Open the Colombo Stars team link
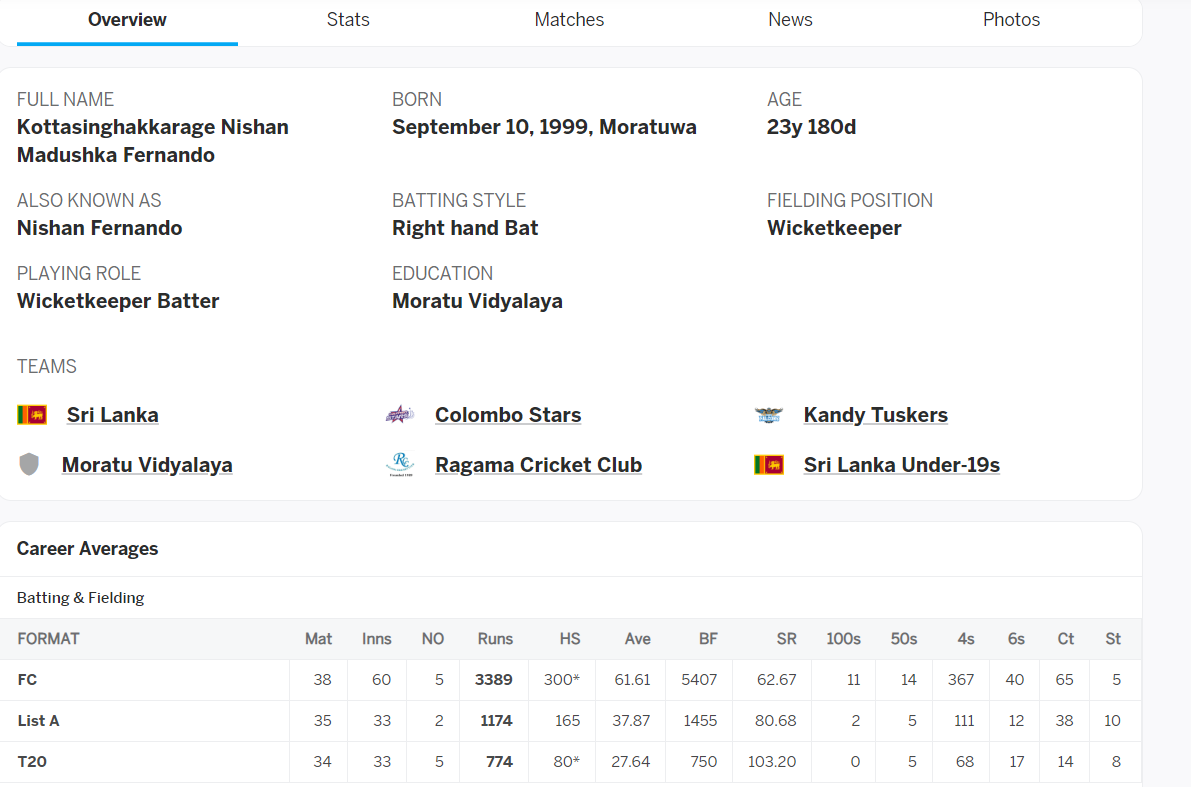Screen dimensions: 1191x787 click(x=508, y=415)
